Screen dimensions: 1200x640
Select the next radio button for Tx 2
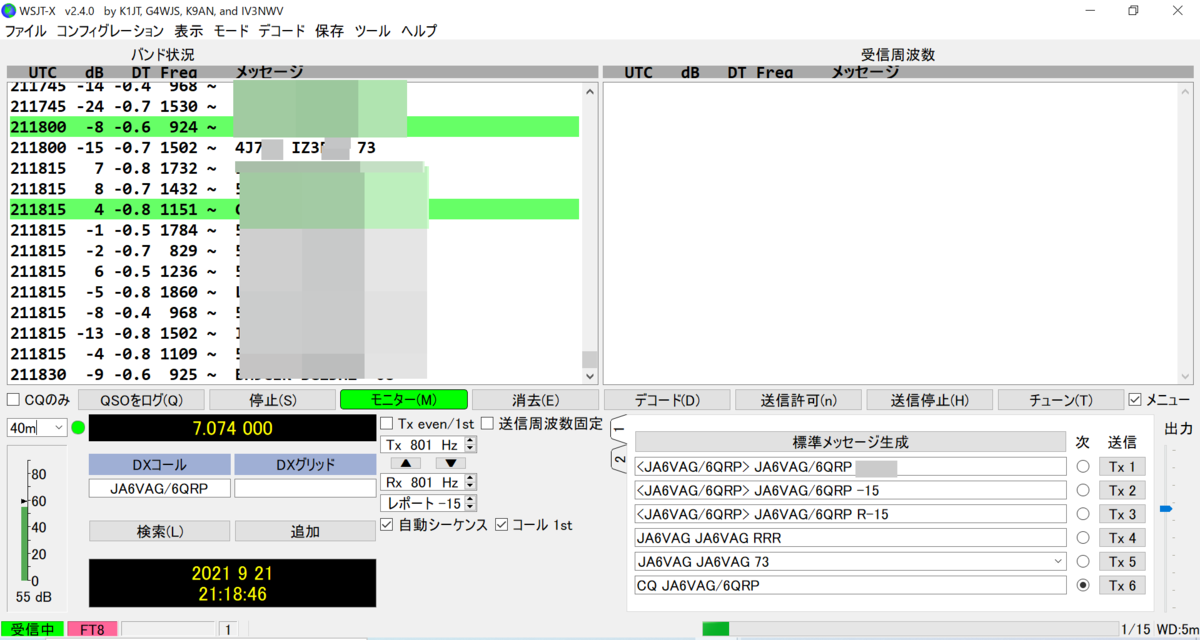click(1082, 491)
